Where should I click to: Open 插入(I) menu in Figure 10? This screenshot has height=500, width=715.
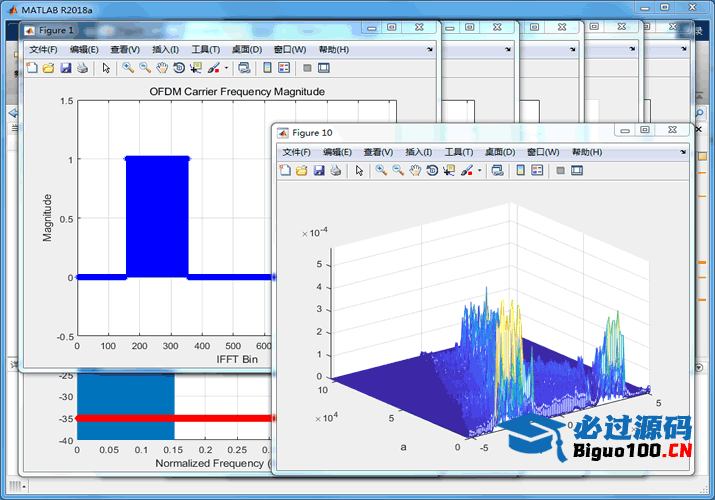coord(419,152)
